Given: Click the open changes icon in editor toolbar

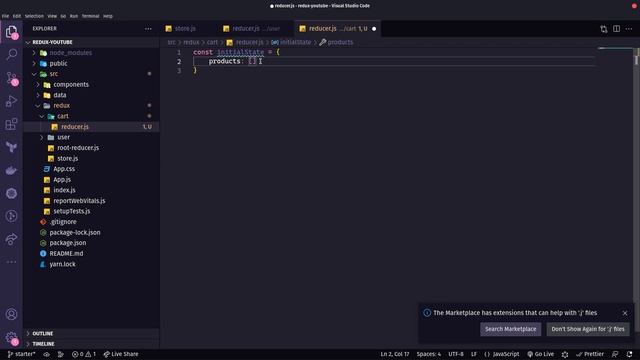Looking at the screenshot, I should [x=604, y=29].
